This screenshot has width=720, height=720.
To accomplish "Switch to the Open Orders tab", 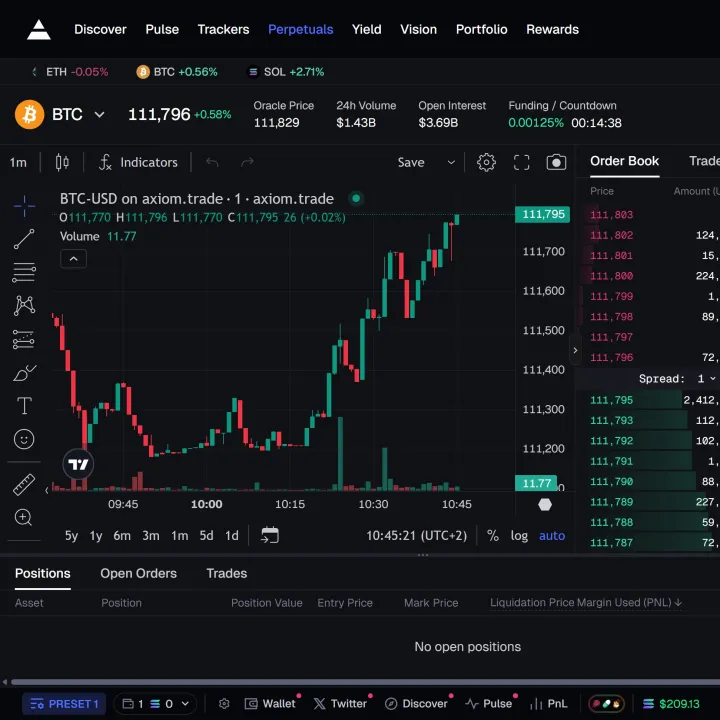I will [x=138, y=573].
